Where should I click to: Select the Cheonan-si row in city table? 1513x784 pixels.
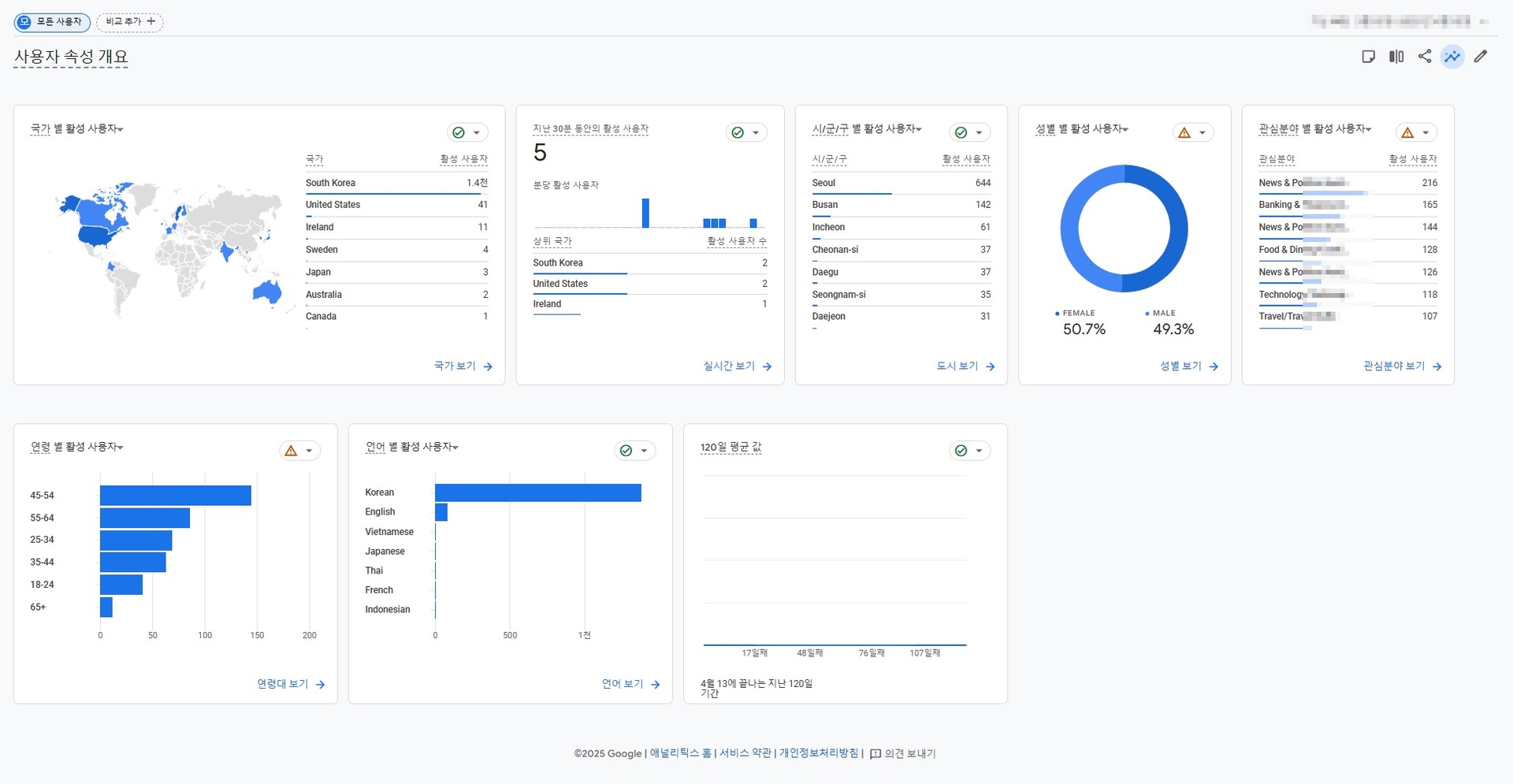[x=901, y=250]
